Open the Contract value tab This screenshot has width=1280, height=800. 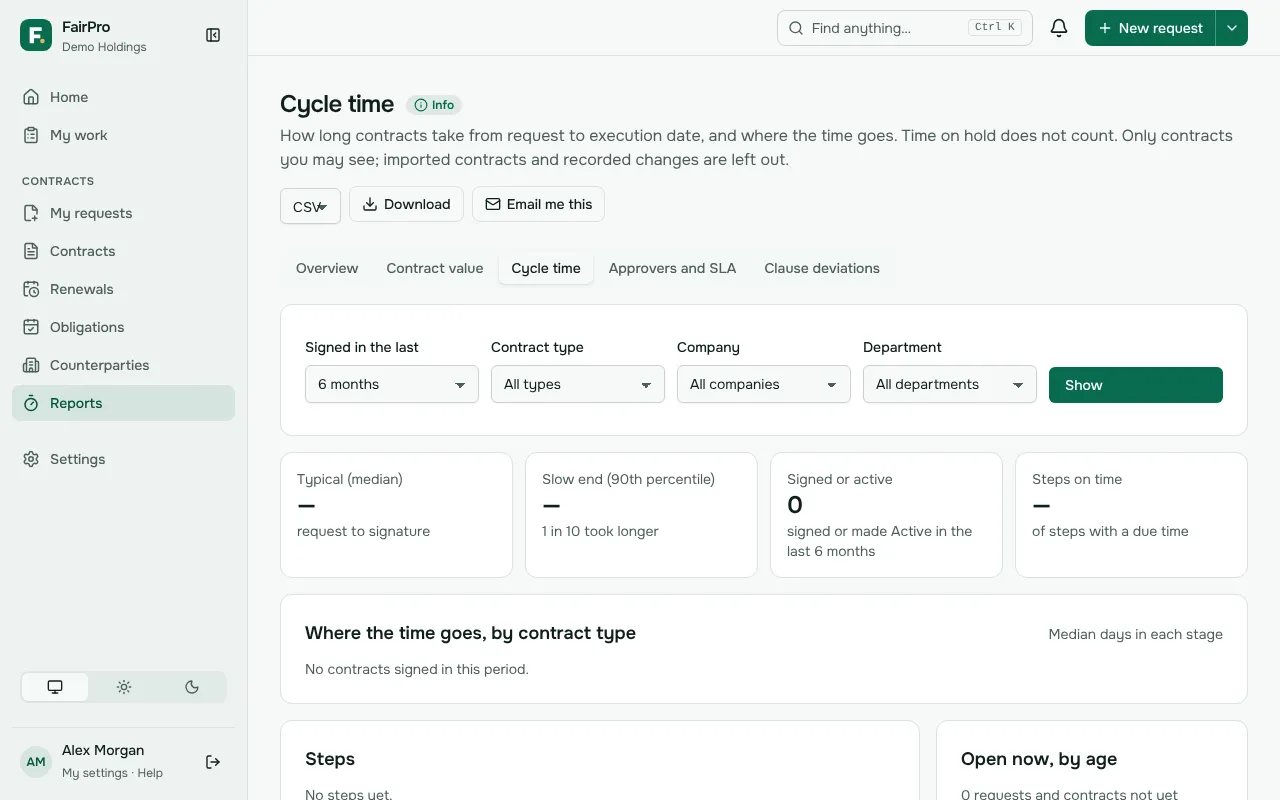coord(435,268)
